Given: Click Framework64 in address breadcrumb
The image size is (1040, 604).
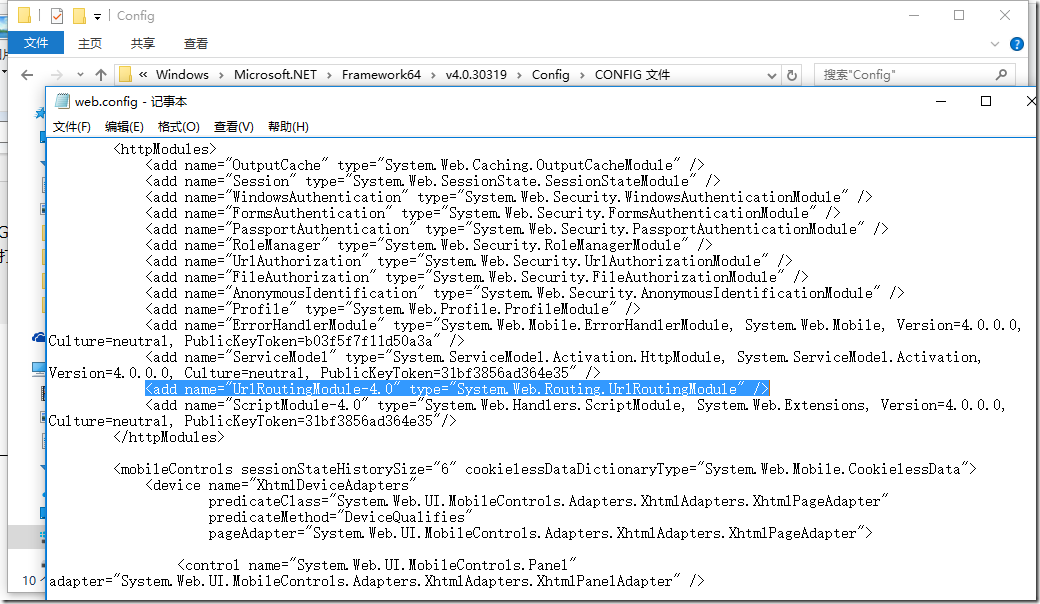Looking at the screenshot, I should 381,75.
